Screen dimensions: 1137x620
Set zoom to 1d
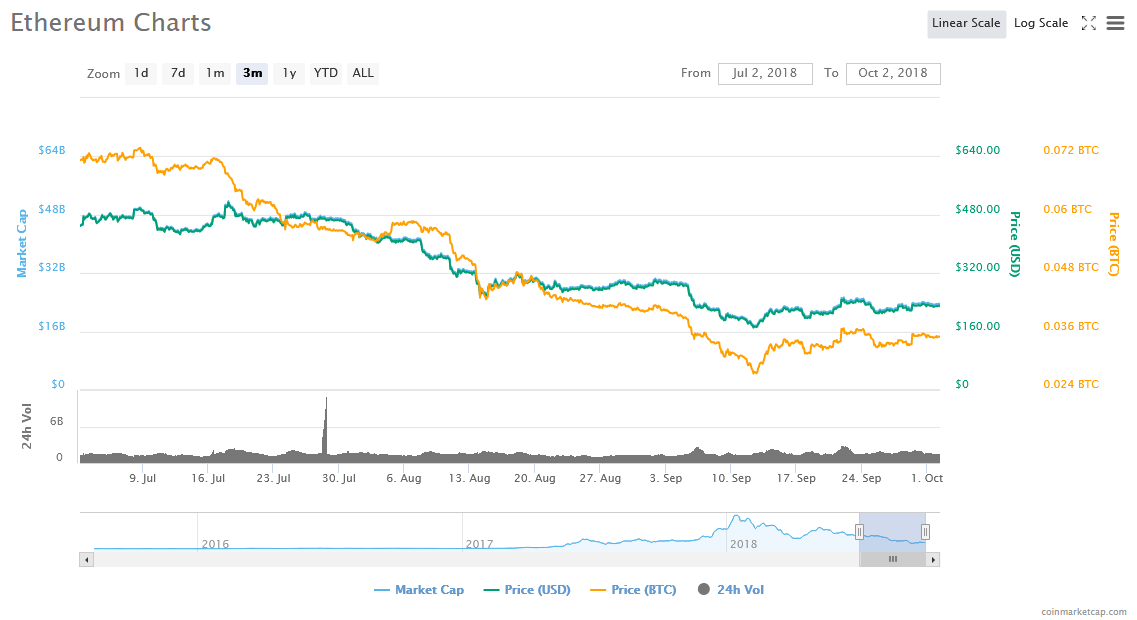pos(141,73)
